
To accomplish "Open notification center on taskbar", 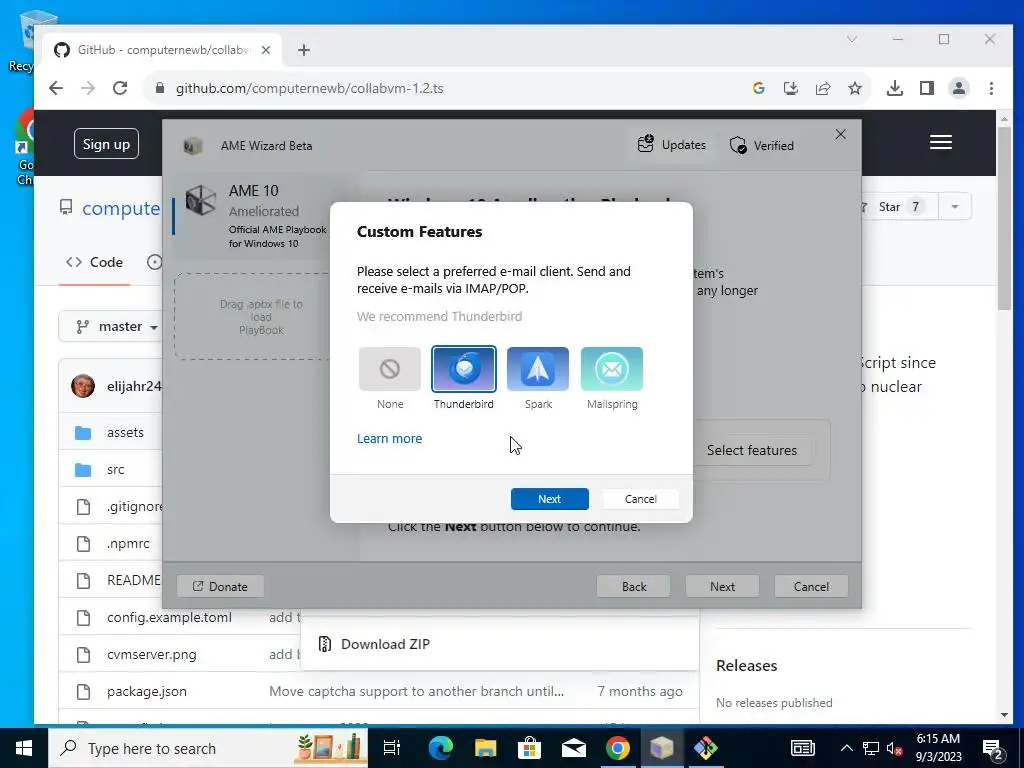I will pos(993,748).
